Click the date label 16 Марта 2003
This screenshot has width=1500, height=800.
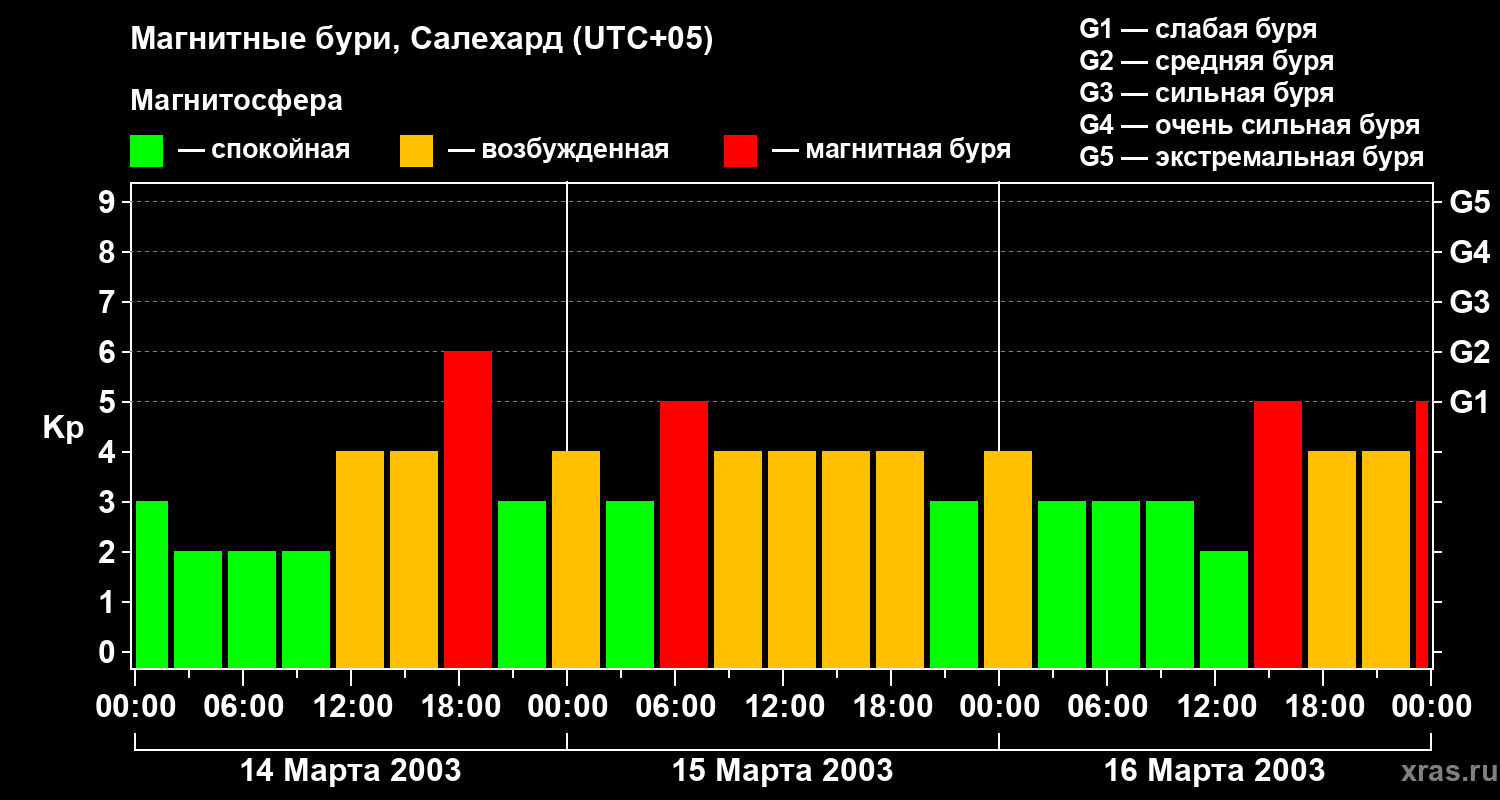[x=1214, y=771]
